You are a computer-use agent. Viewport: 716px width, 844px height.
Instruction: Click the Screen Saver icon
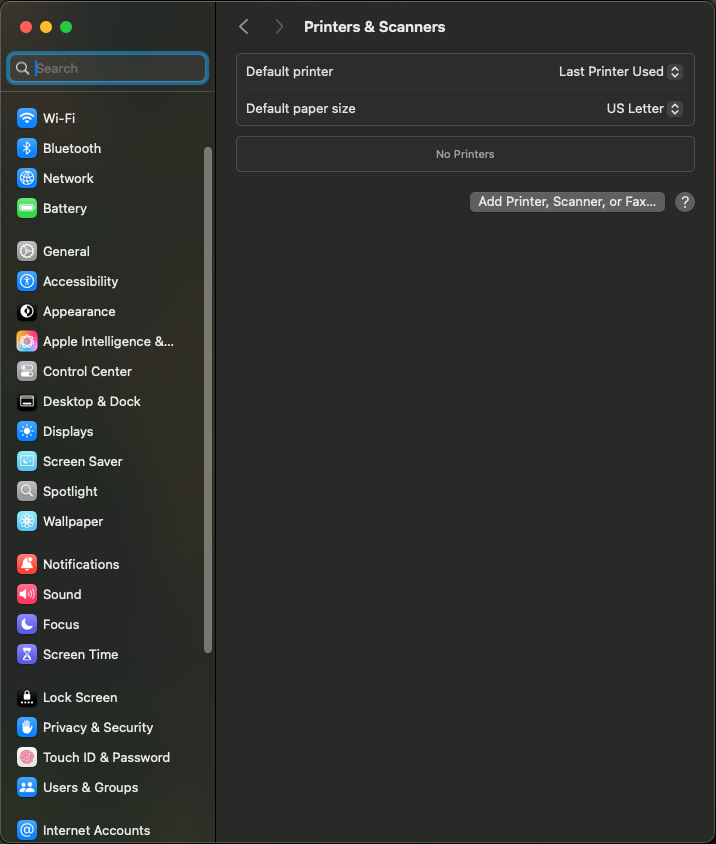27,461
